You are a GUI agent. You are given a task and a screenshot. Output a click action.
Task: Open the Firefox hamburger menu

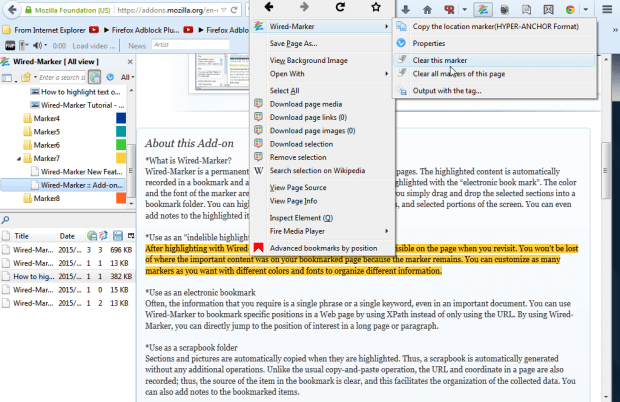point(607,9)
